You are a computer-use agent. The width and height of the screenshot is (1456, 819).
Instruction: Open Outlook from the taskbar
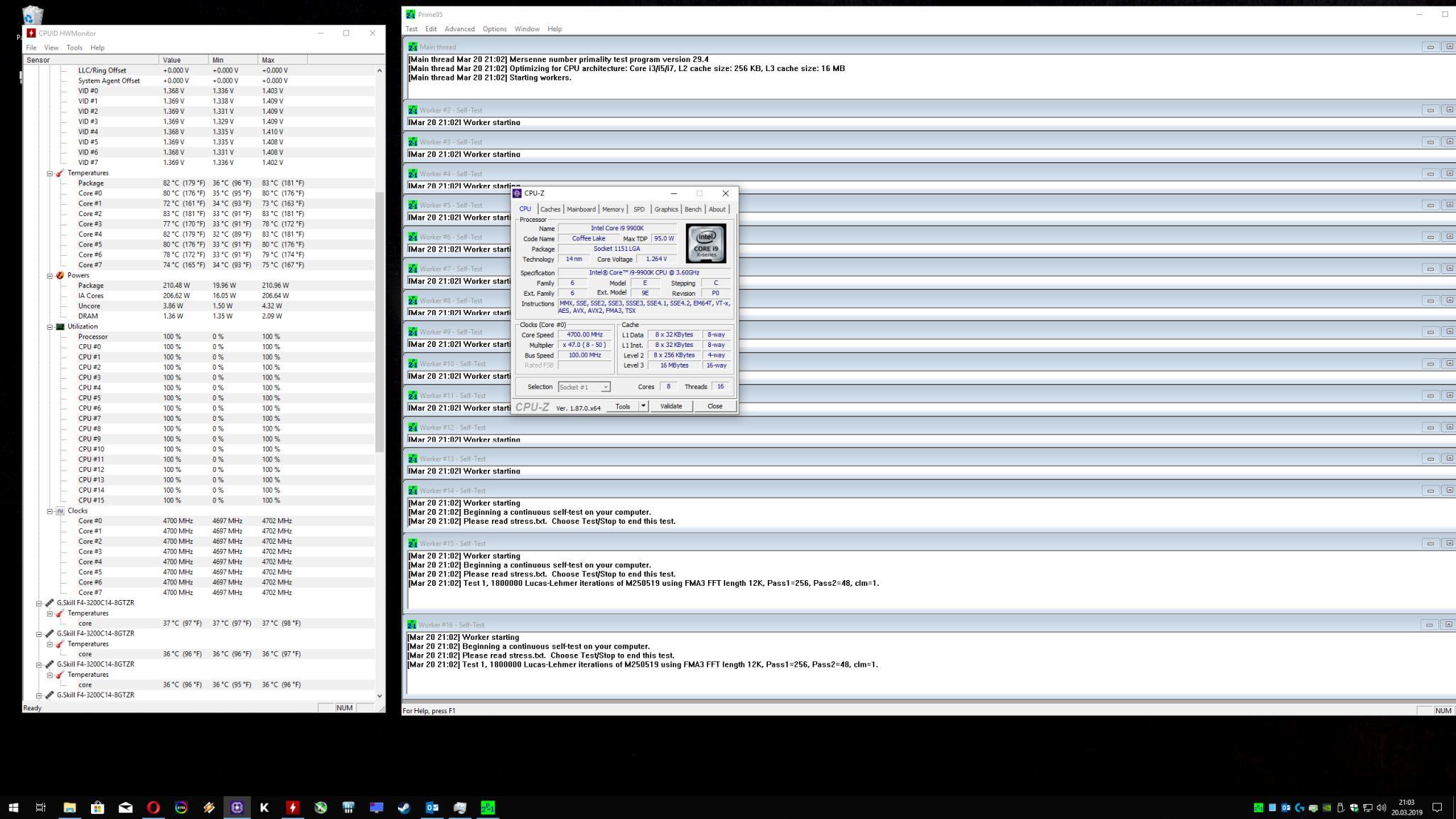(432, 808)
